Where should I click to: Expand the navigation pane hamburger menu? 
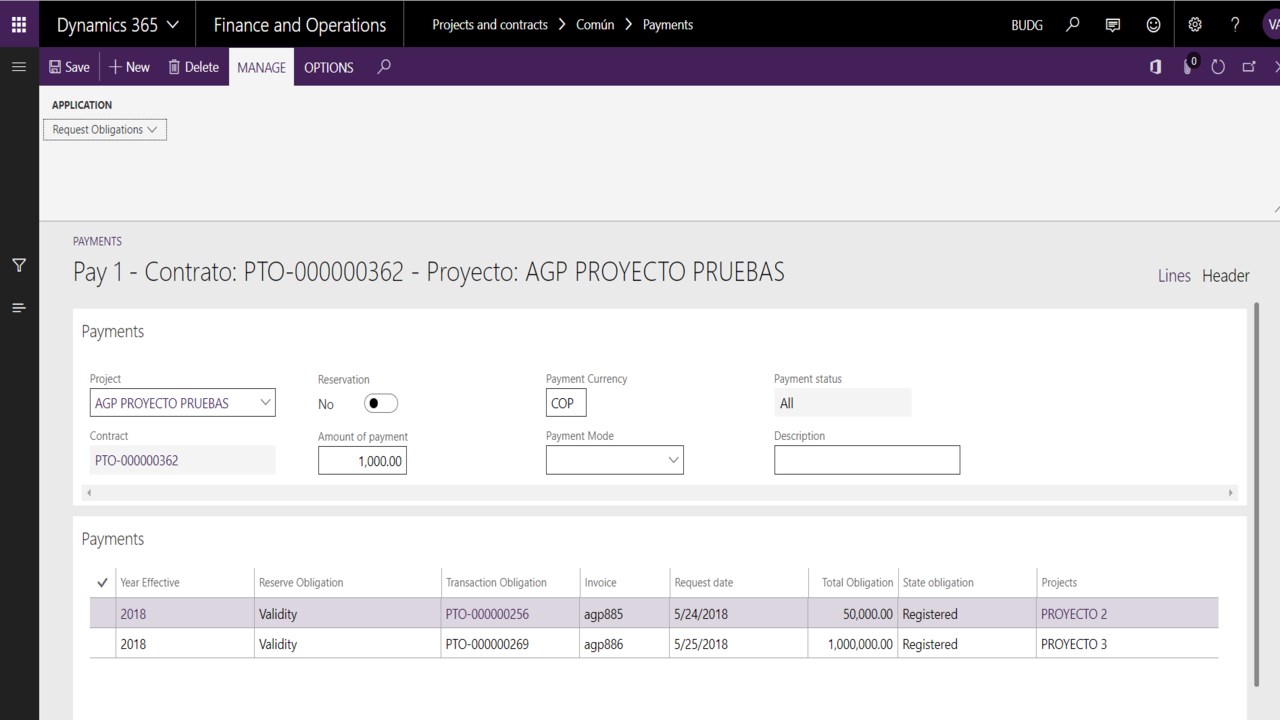pos(18,66)
